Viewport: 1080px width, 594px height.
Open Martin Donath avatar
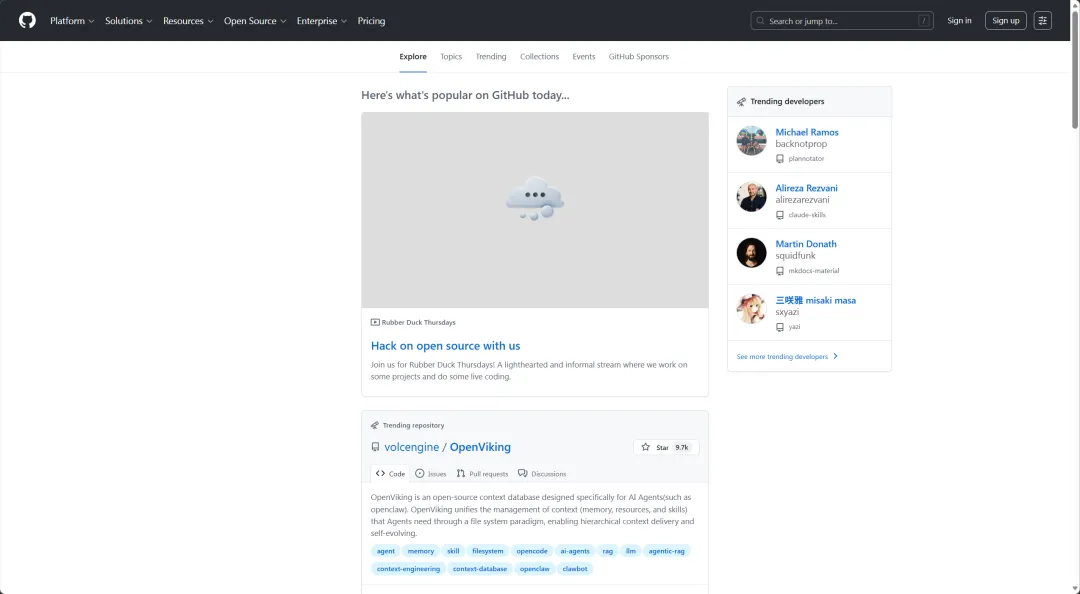[751, 253]
